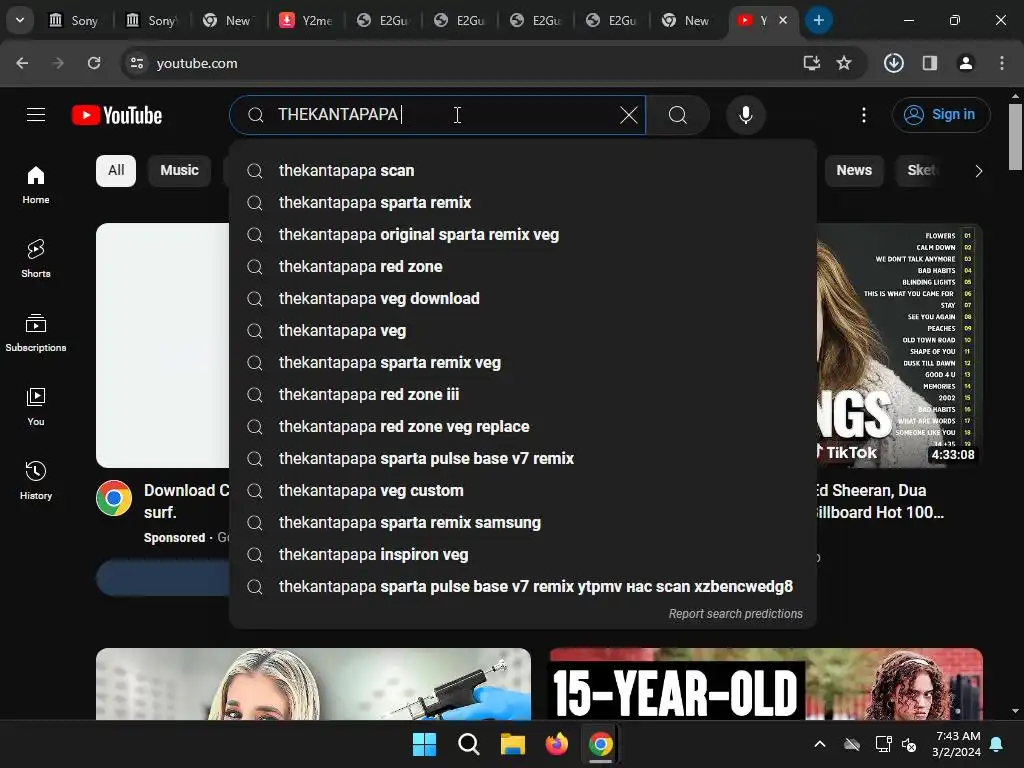Choose suggestion 'thekantapapa veg'
Screen dimensions: 1024x768
tap(522, 330)
